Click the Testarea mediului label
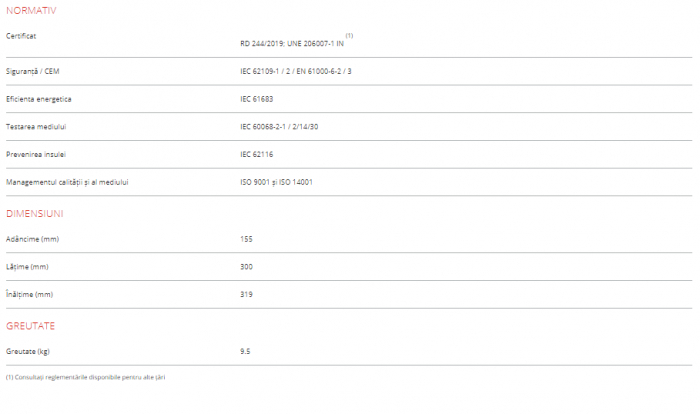 pos(36,127)
